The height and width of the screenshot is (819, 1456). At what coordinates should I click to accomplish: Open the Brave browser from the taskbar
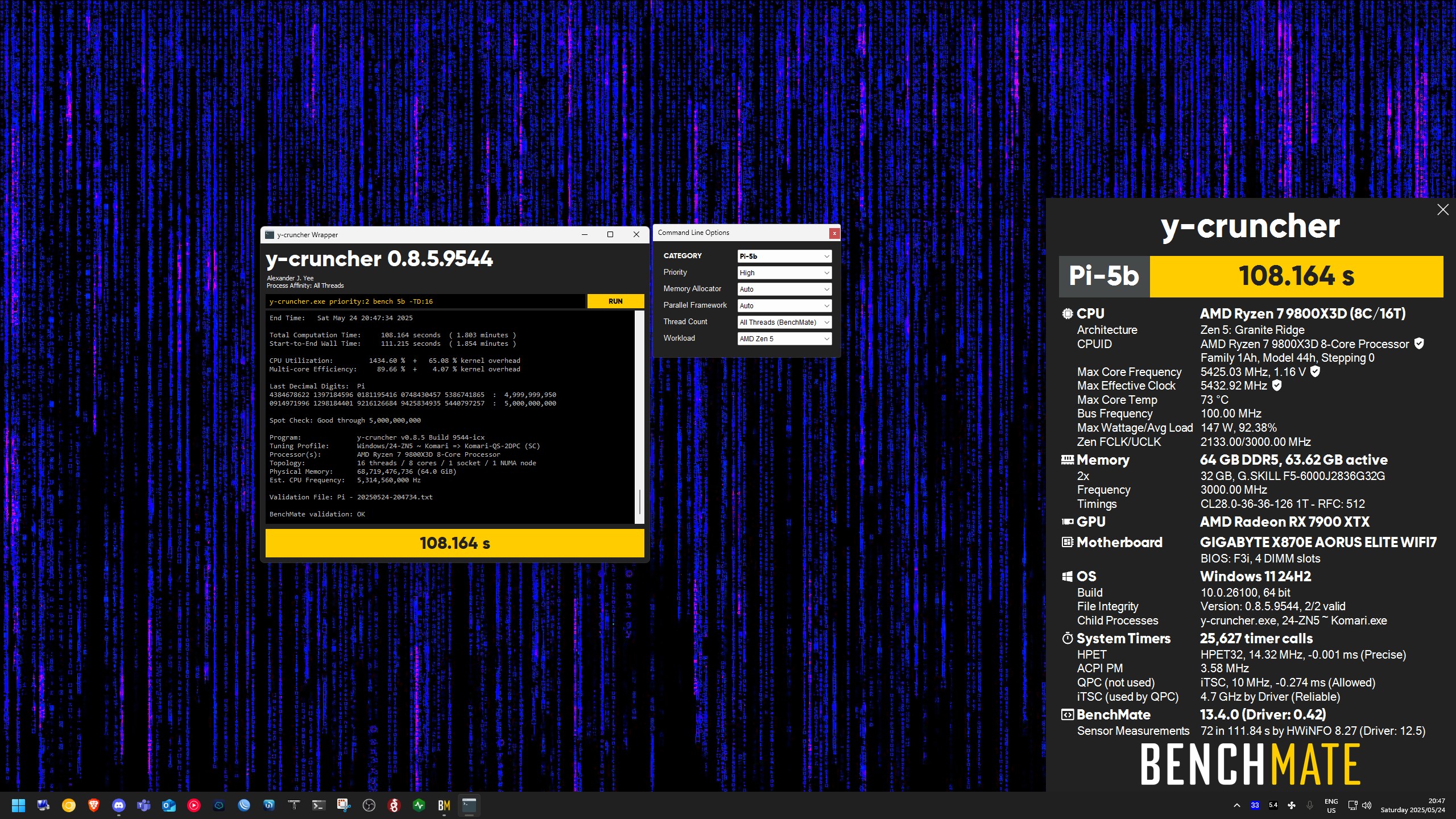(94, 805)
